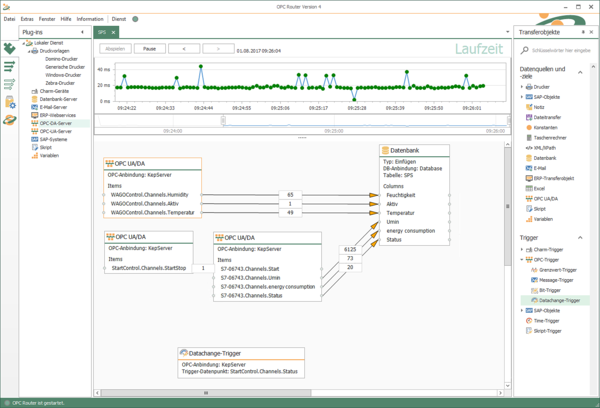
Task: Expand SAP-Objekte under Trigger
Action: tap(522, 310)
